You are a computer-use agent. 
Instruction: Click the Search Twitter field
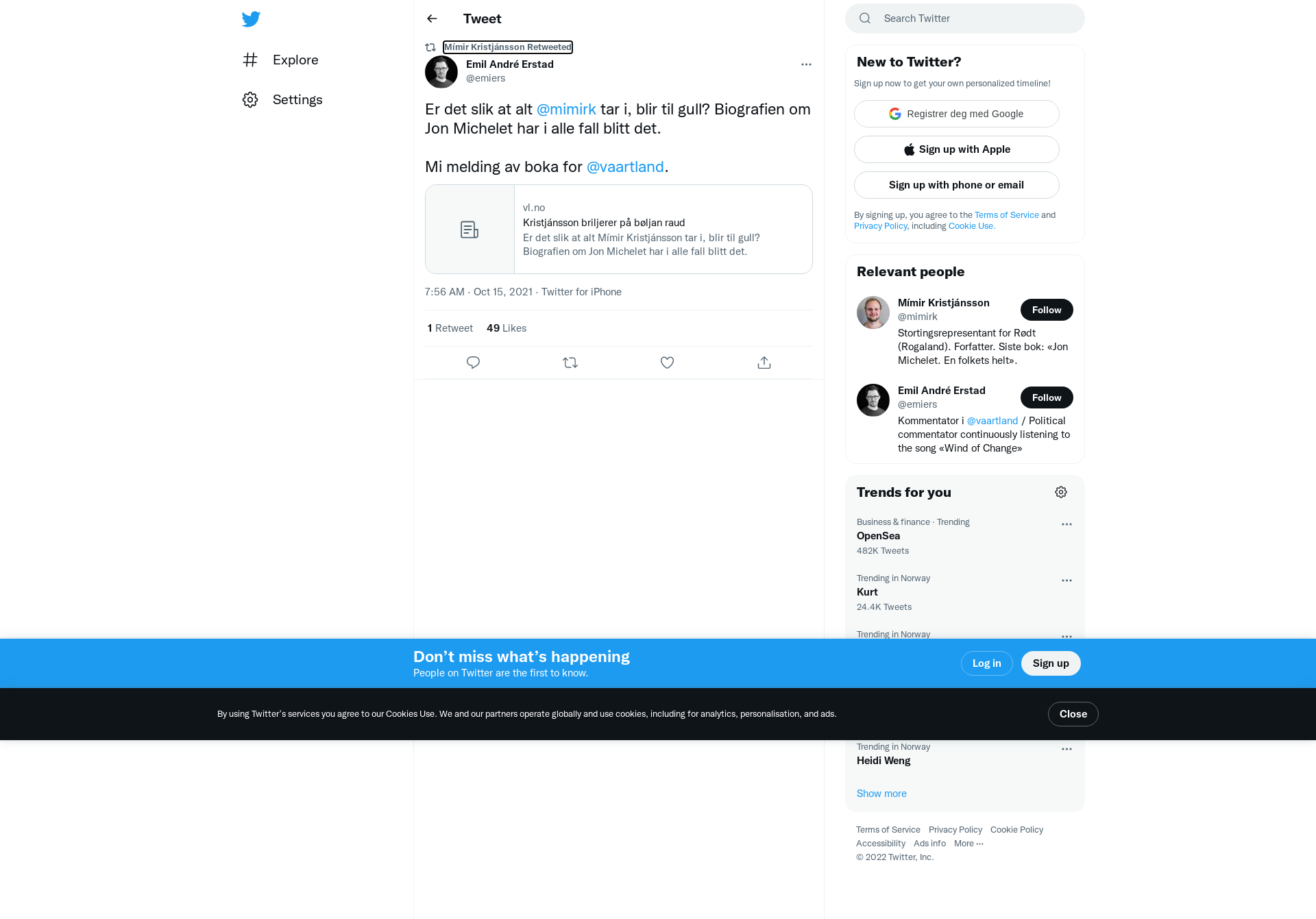(965, 19)
